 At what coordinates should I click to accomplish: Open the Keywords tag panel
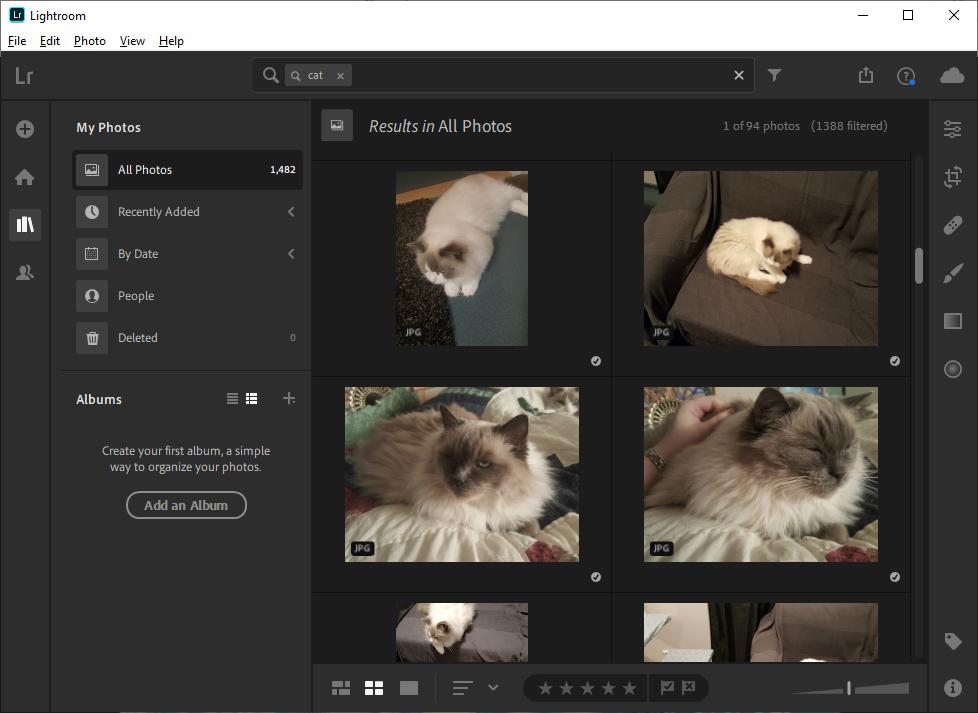coord(952,641)
